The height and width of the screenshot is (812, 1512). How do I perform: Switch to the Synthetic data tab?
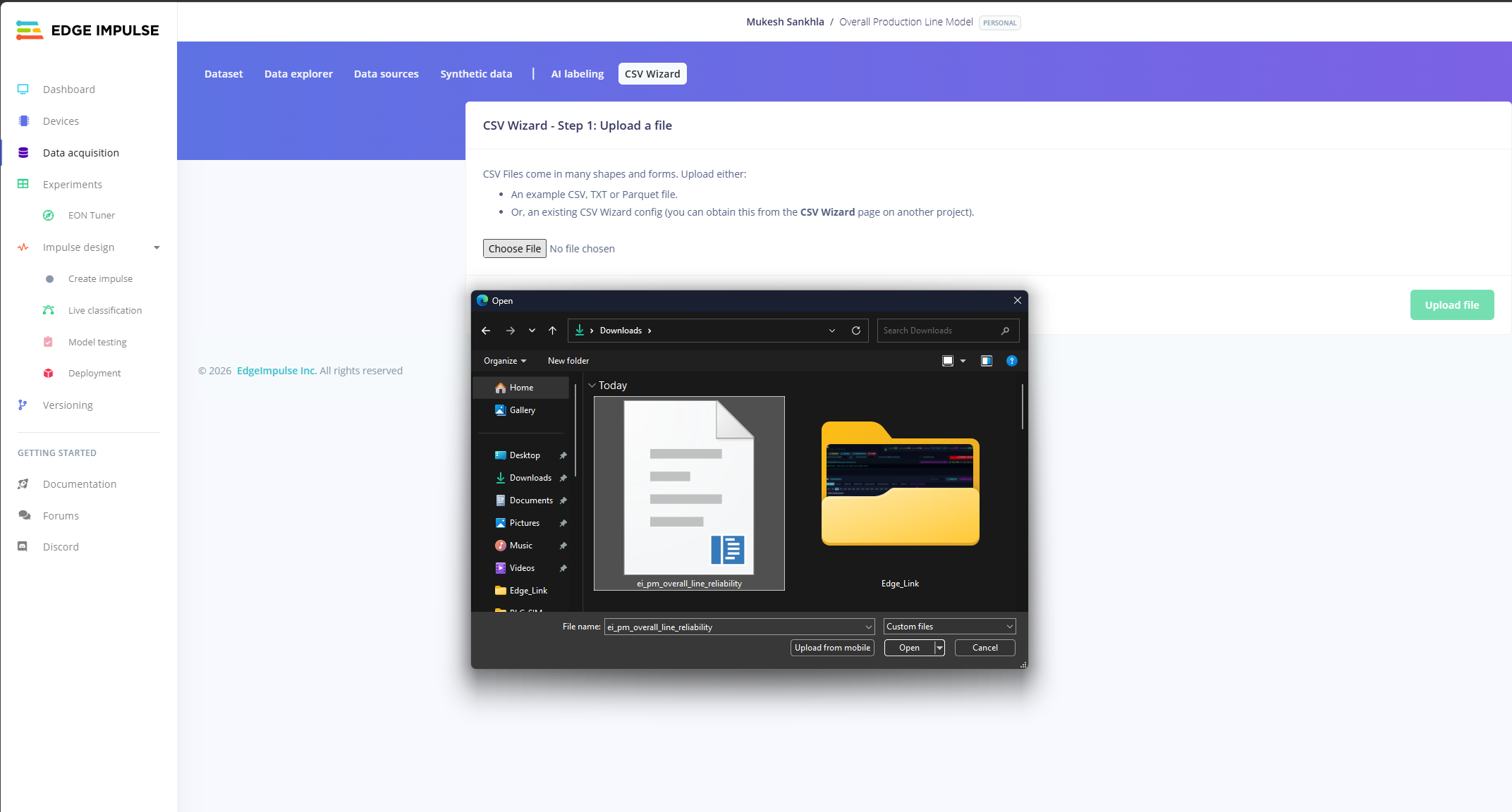[x=476, y=74]
